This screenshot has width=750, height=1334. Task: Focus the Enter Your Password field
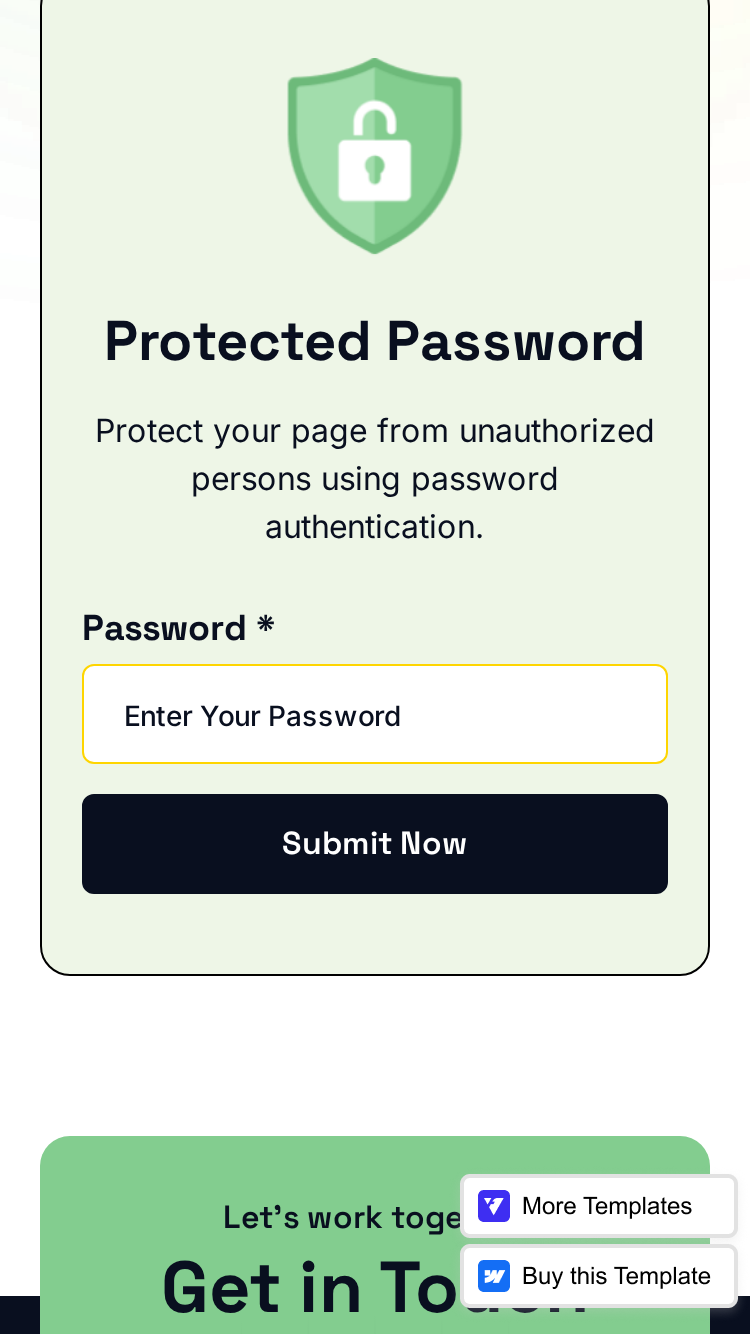pos(375,714)
